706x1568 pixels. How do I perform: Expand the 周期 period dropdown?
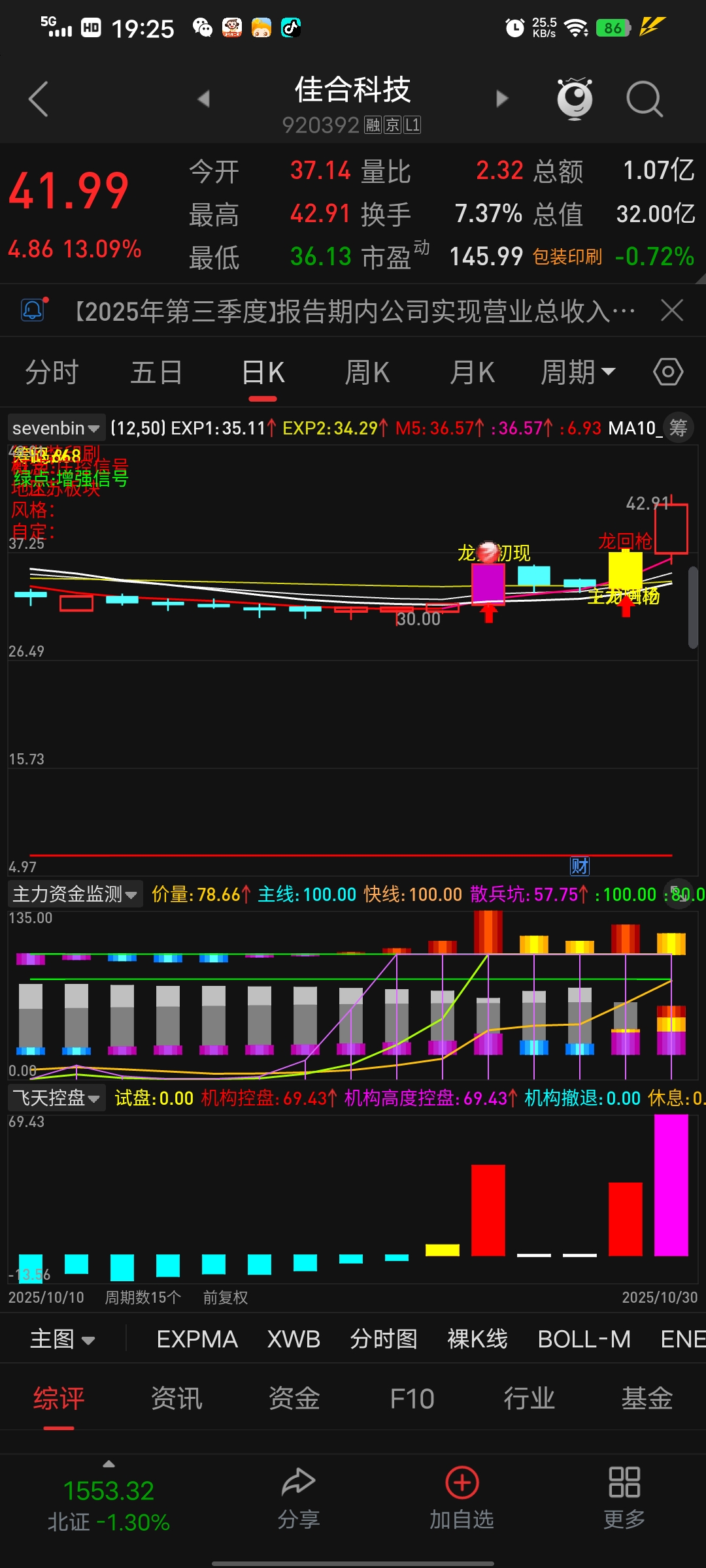pos(578,372)
